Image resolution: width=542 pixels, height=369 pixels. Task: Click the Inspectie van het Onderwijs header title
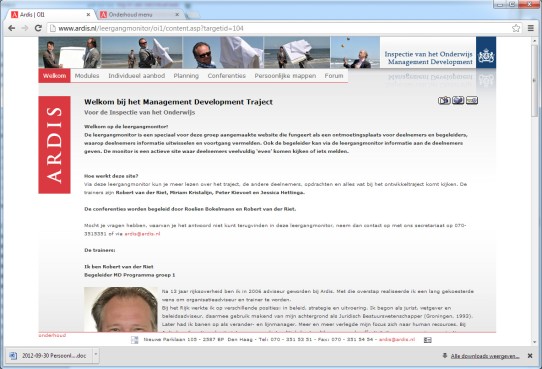[428, 58]
